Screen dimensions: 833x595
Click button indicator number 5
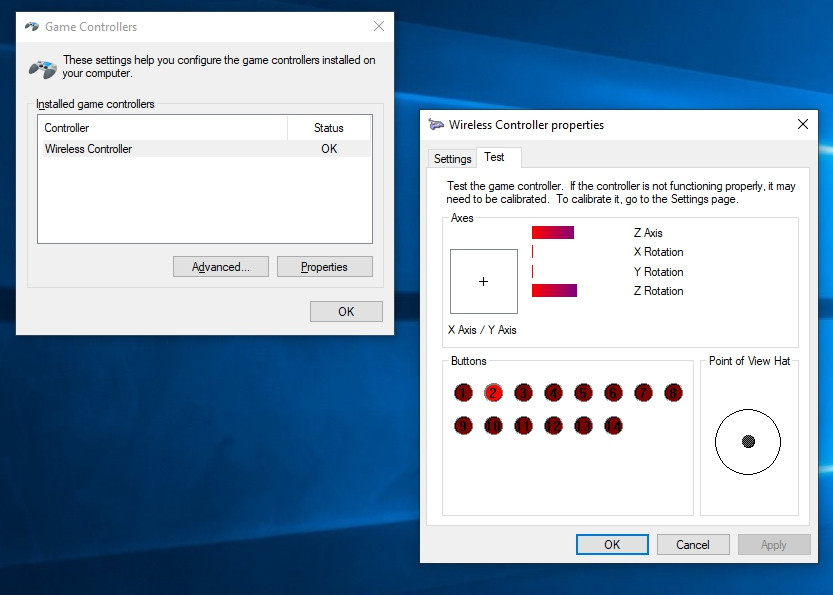tap(583, 393)
